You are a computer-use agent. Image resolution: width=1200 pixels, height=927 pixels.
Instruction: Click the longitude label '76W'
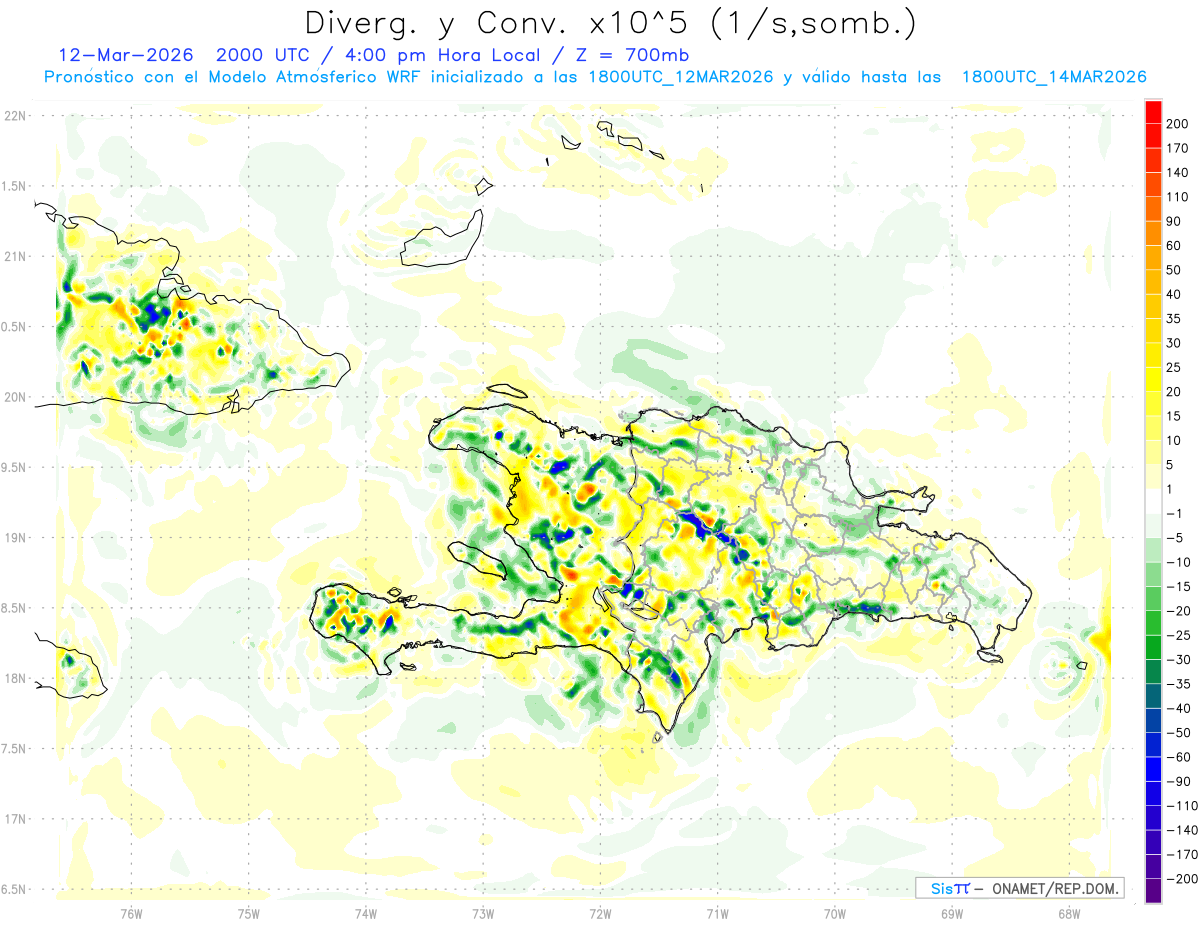(131, 913)
